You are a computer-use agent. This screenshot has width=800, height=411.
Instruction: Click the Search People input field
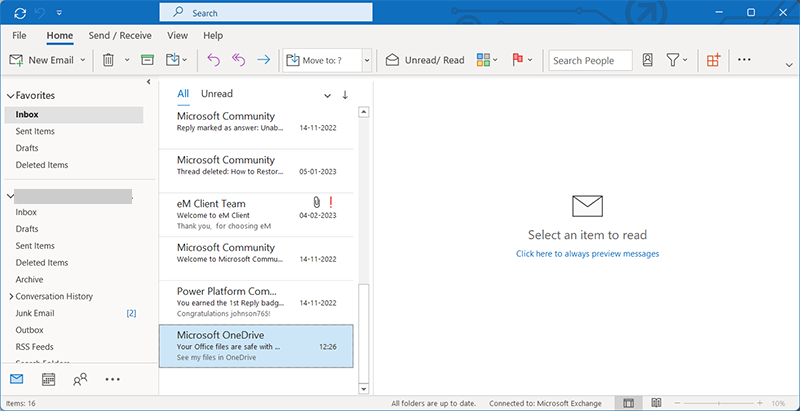(x=590, y=60)
